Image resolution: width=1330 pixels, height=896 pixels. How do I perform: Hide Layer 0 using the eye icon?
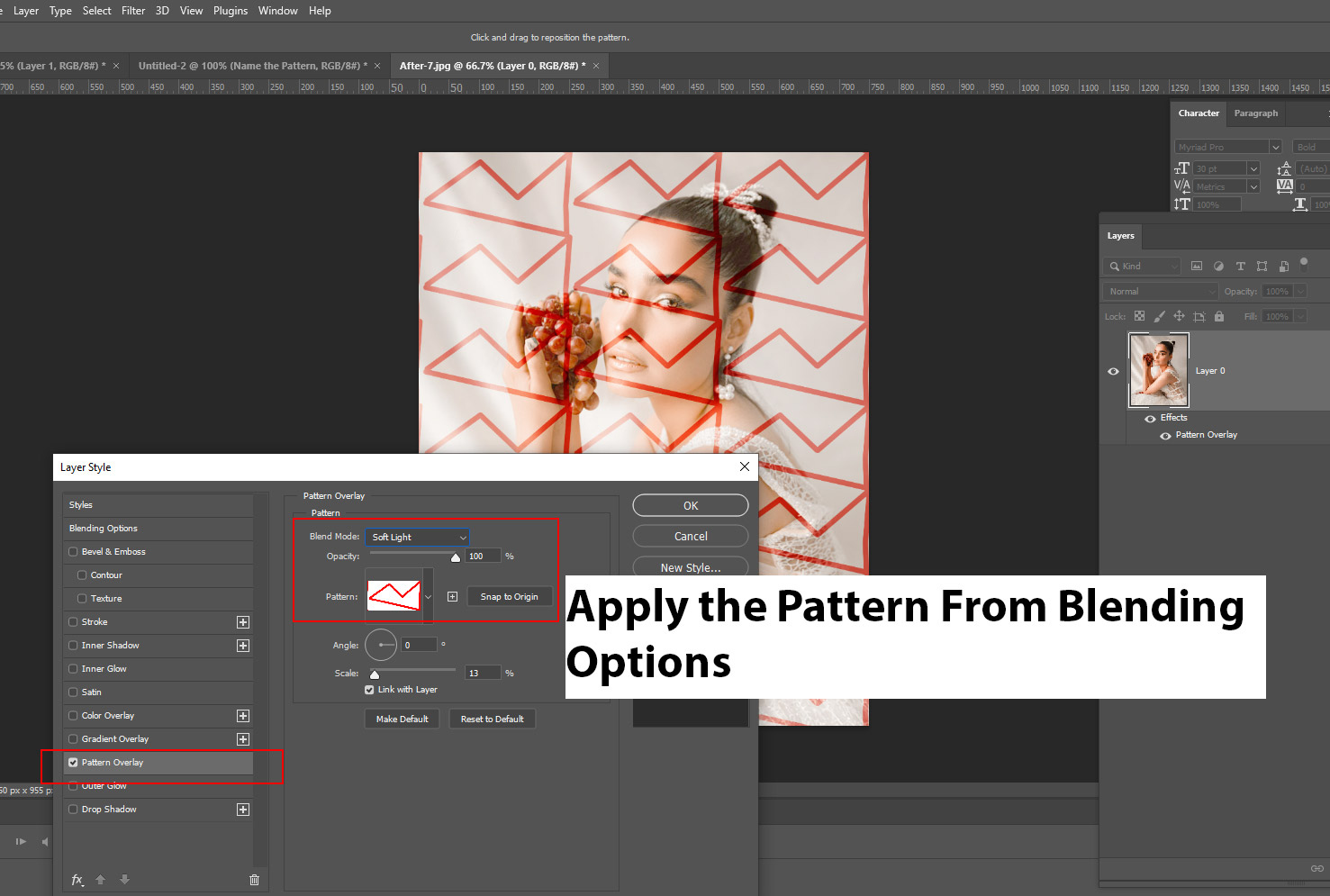pos(1113,371)
